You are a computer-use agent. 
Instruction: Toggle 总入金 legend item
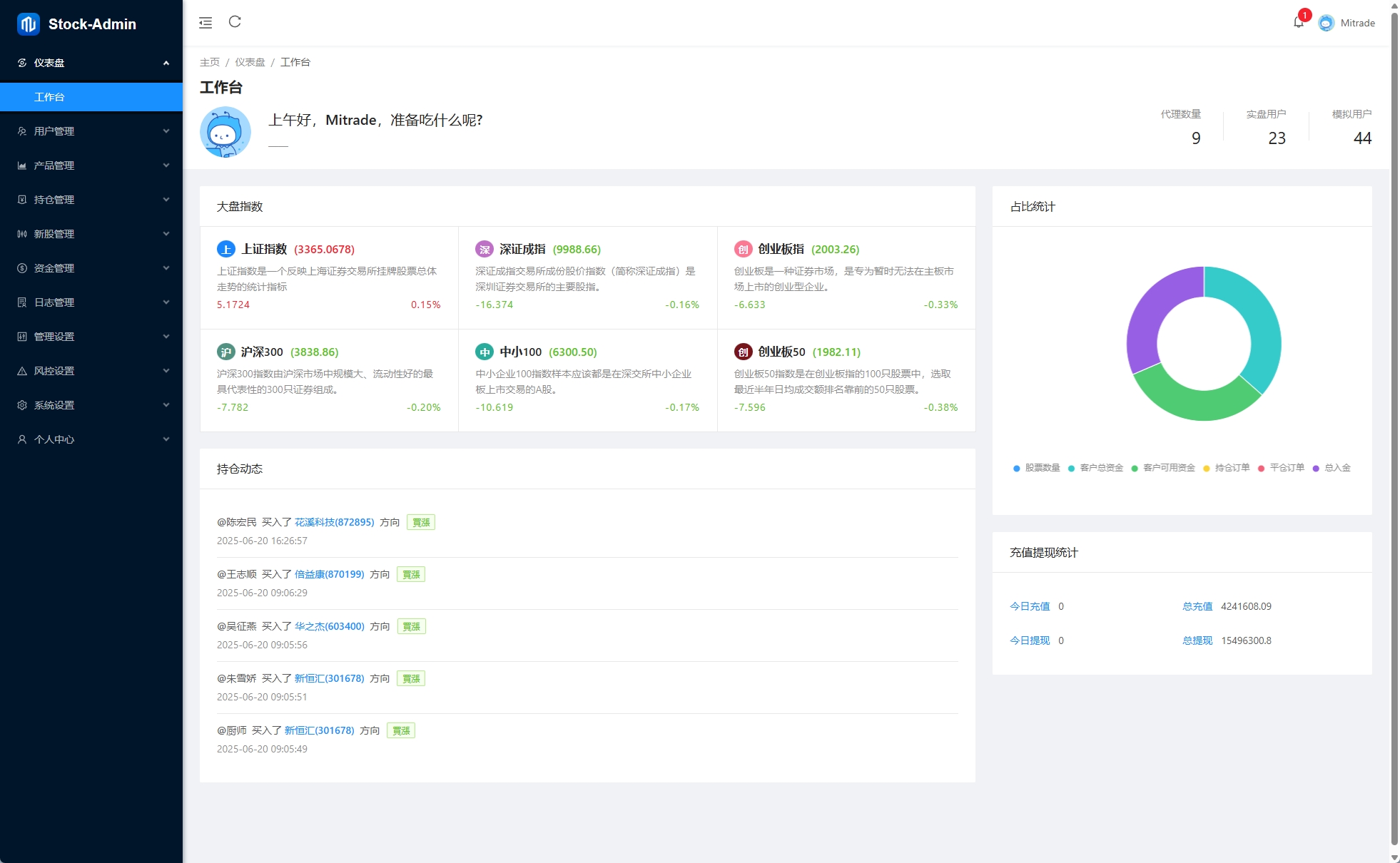tap(1331, 468)
